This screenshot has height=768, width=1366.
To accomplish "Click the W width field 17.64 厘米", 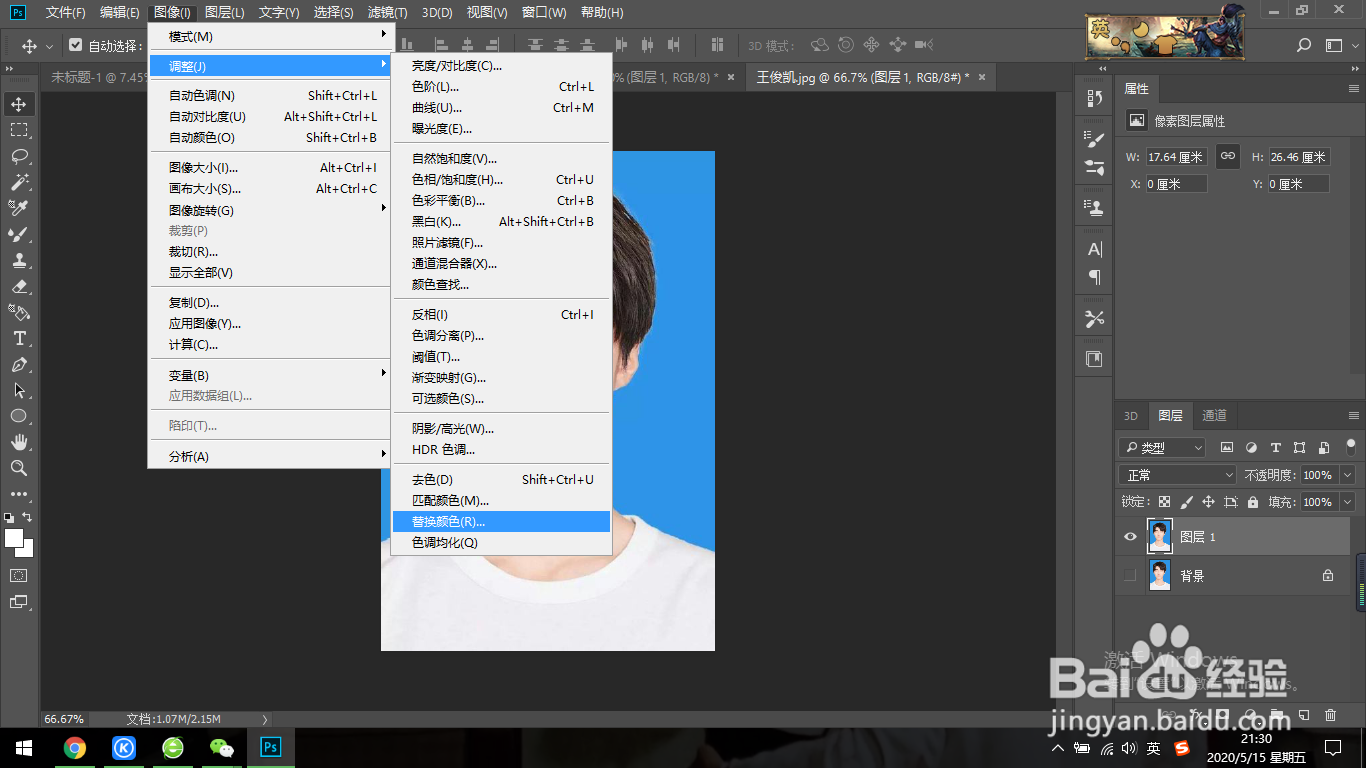I will pos(1176,157).
